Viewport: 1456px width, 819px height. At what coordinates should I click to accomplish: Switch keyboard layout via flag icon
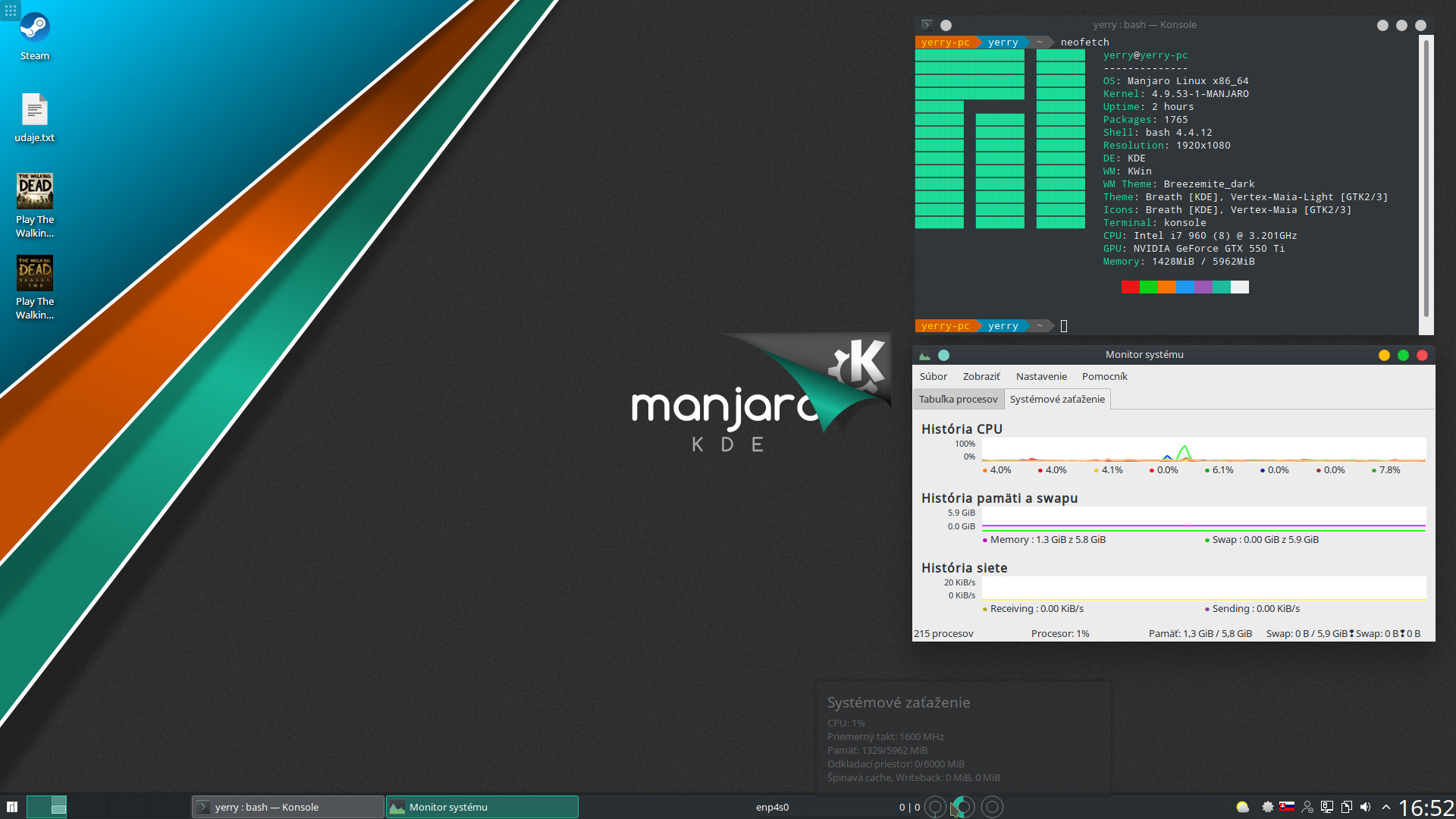click(x=1287, y=806)
